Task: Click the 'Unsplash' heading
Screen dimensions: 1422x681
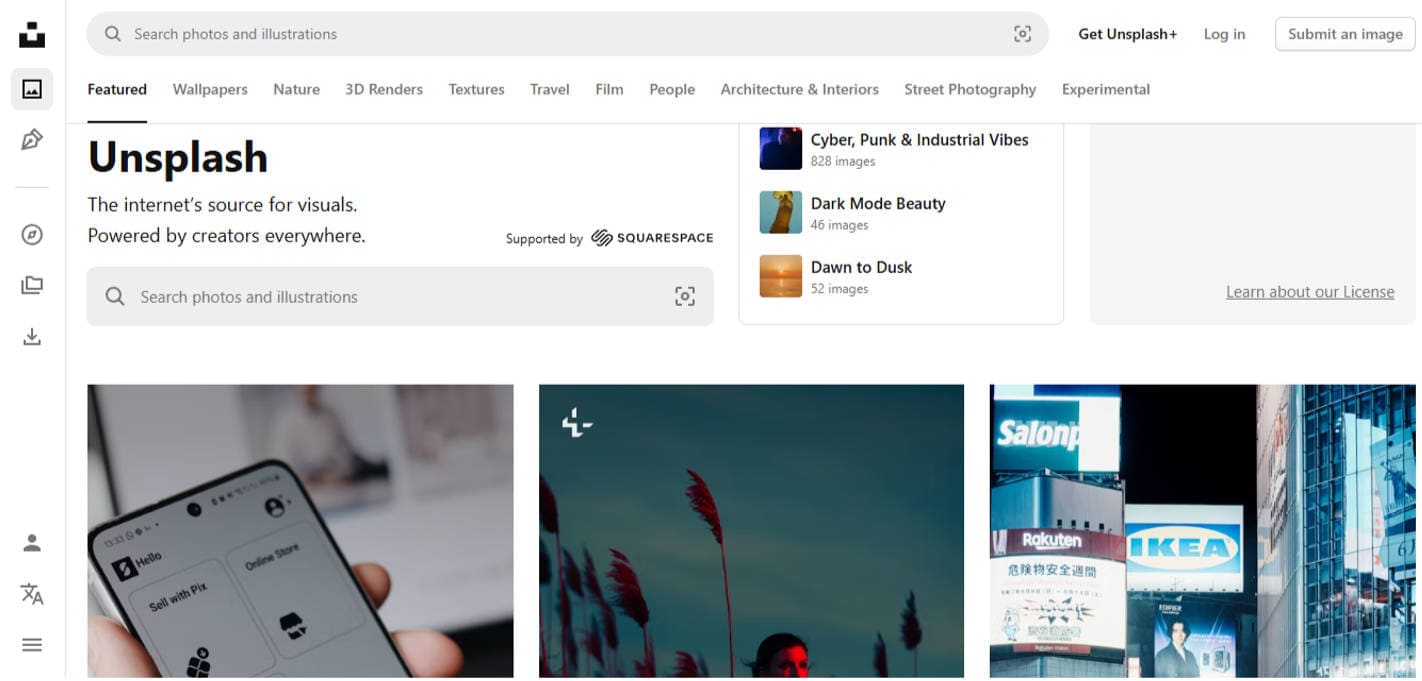Action: [x=178, y=157]
